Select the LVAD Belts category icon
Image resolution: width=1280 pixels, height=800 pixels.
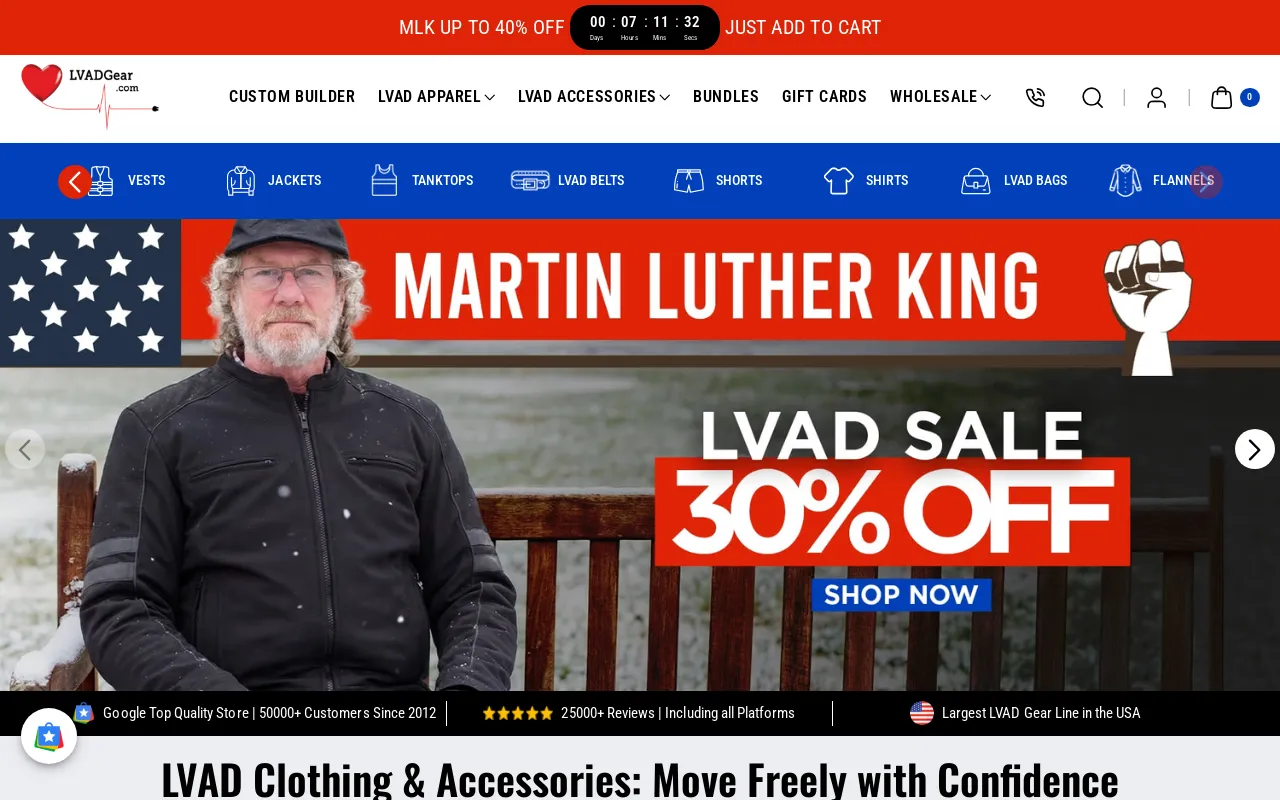click(x=530, y=181)
